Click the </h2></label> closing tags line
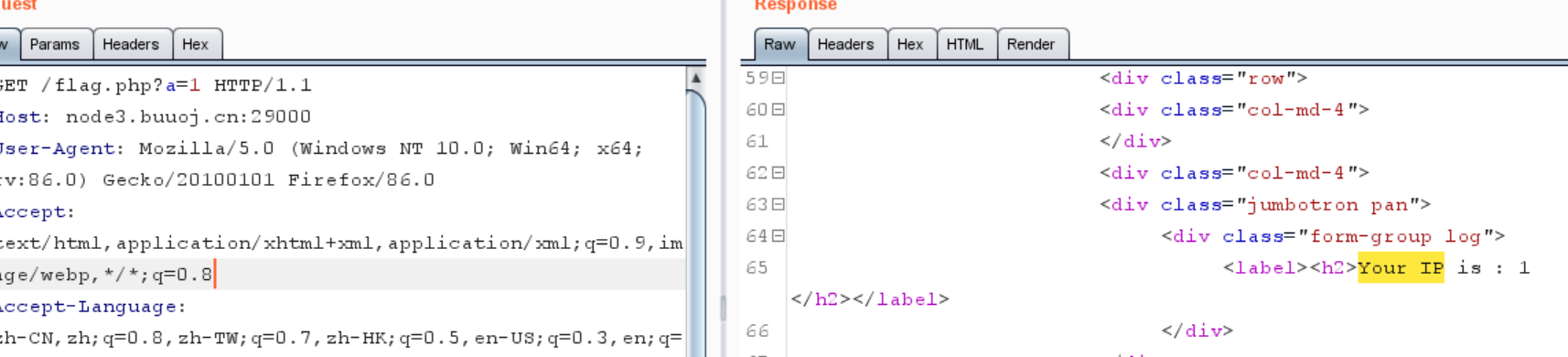The image size is (1568, 357). [x=870, y=299]
